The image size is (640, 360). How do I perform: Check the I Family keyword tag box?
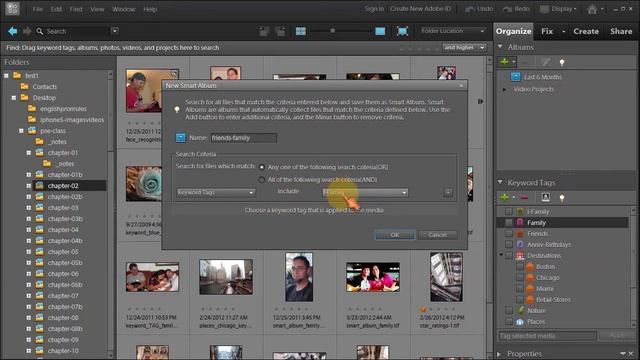tap(509, 211)
